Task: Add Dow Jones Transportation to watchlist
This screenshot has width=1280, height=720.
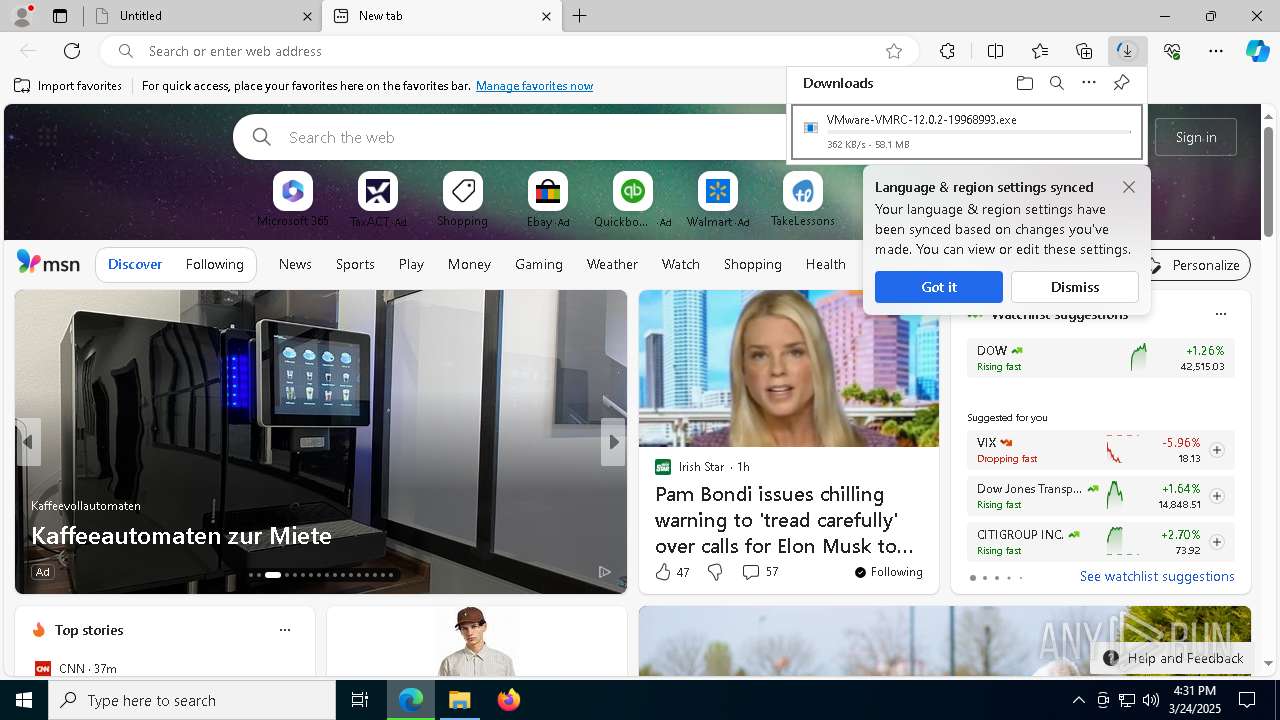Action: (1217, 496)
